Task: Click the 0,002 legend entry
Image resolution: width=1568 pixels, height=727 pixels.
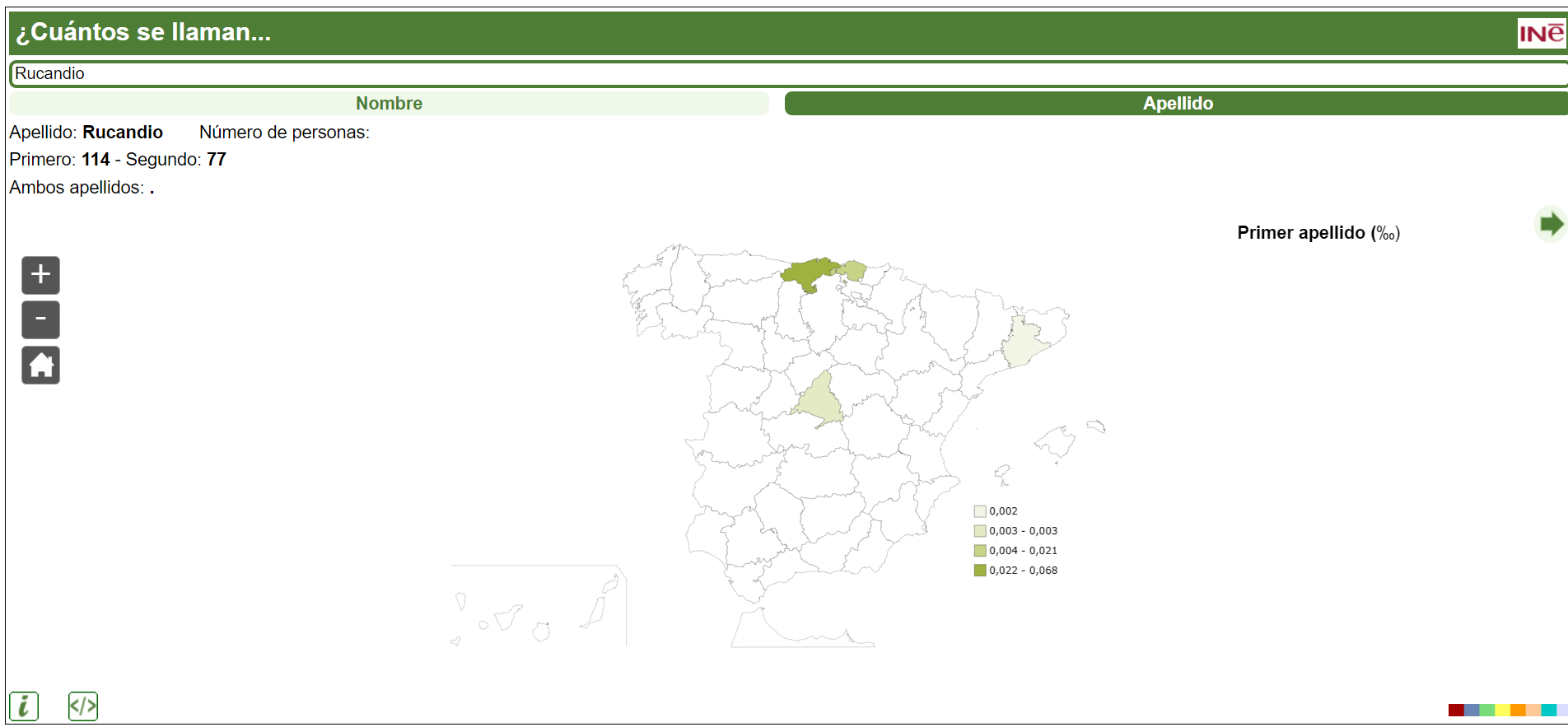Action: click(x=996, y=511)
